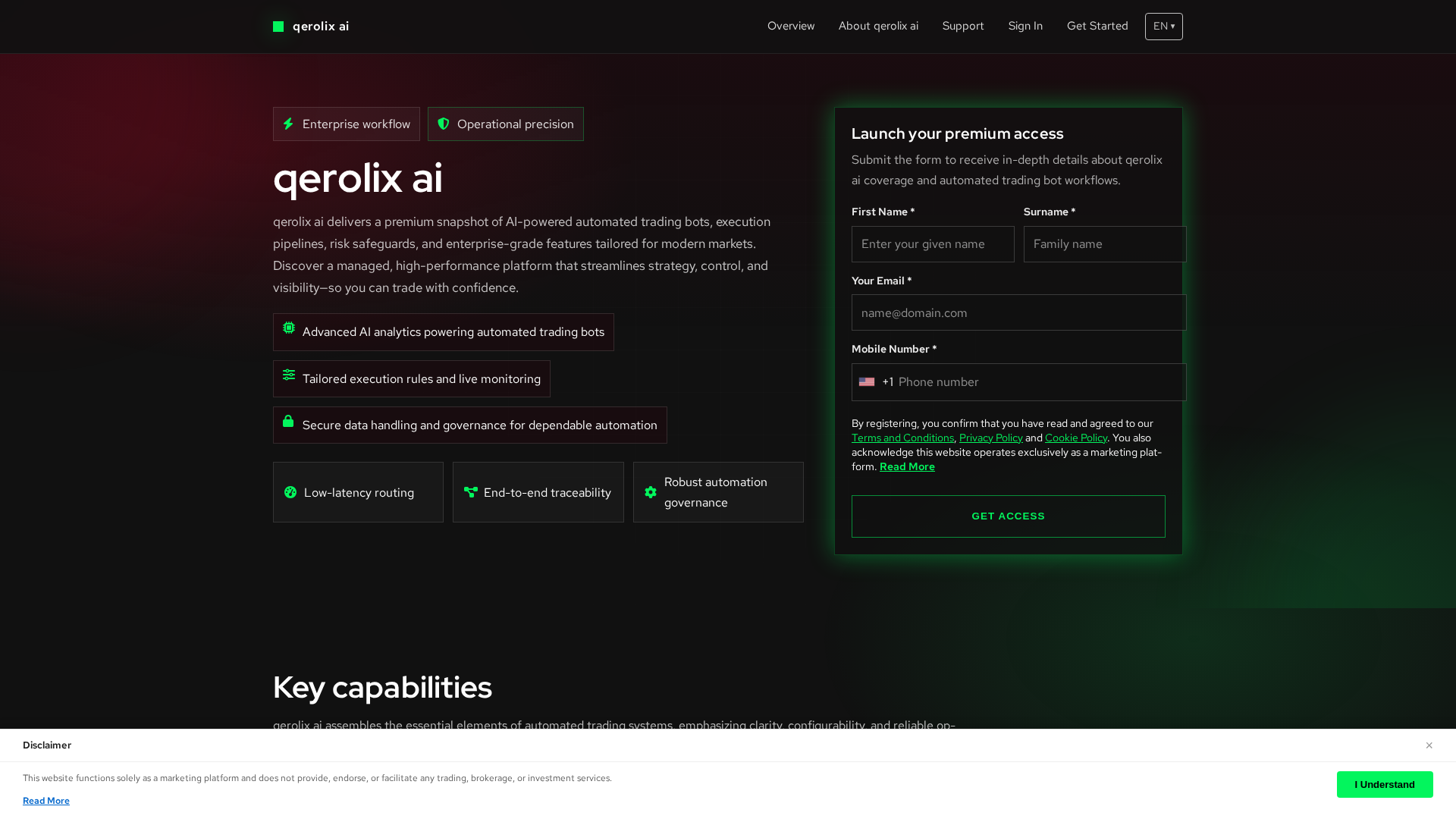1456x819 pixels.
Task: Click the Advanced AI analytics feature text
Action: [x=453, y=332]
